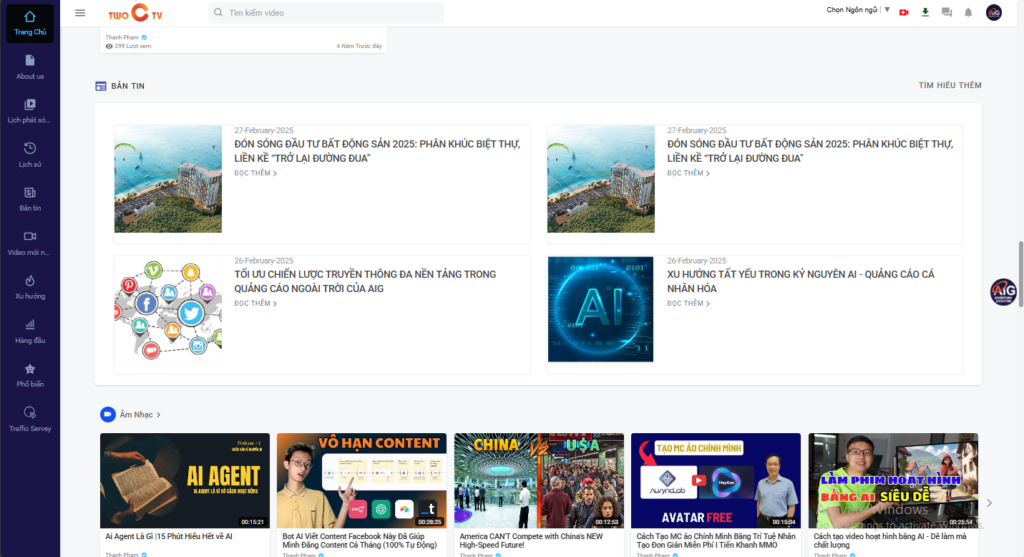
Task: Open social media network article thumbnail
Action: coord(168,309)
